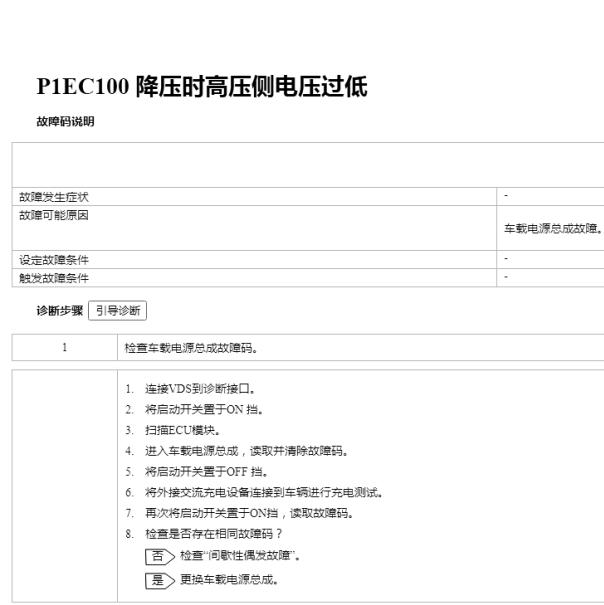Click step 连接VDS到诊断接口。

200,389
